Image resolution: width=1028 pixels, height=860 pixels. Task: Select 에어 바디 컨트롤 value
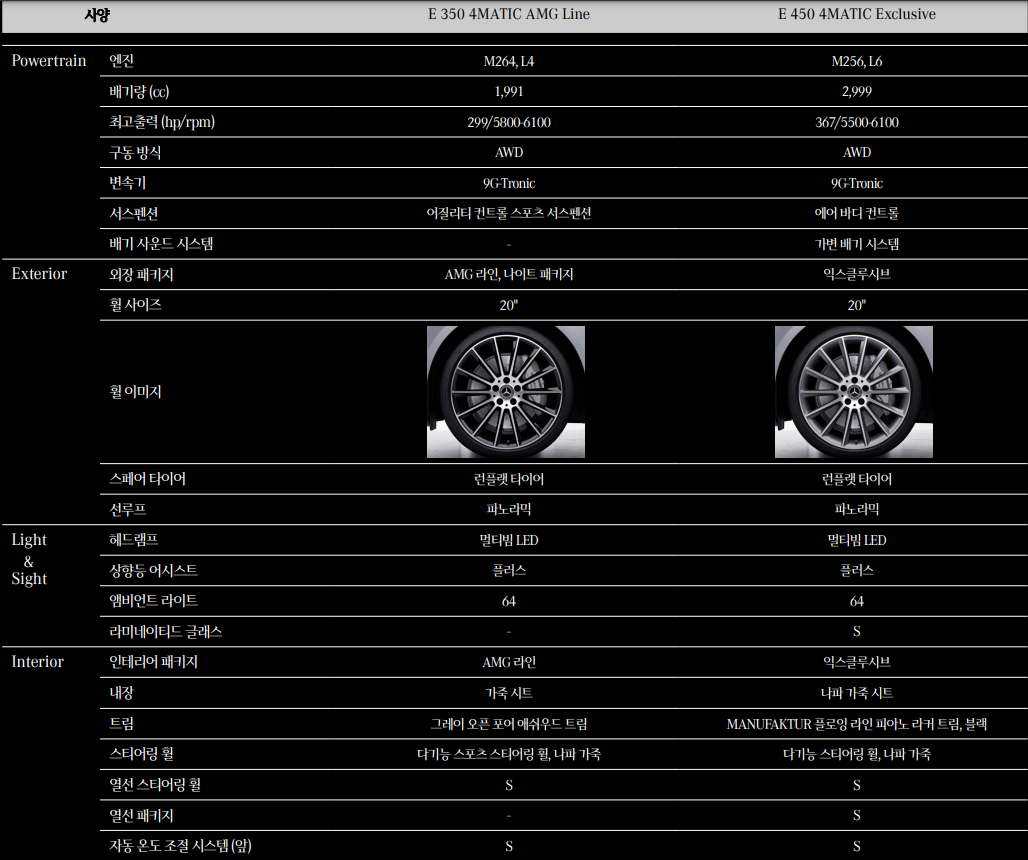(x=856, y=214)
